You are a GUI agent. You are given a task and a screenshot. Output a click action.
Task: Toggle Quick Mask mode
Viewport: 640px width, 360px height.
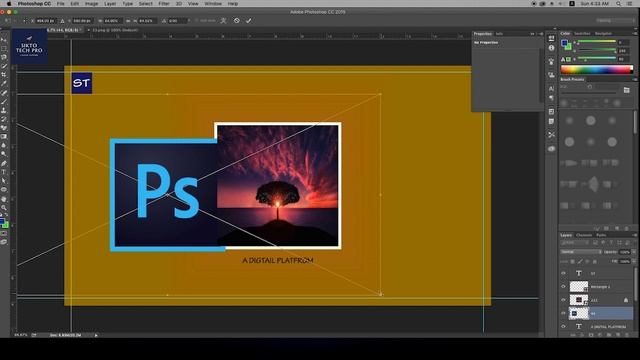click(4, 233)
